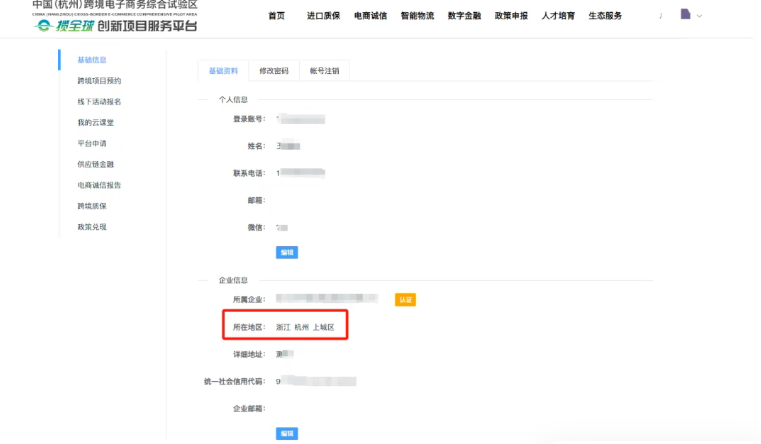Open 生态服务 in top navigation
Image resolution: width=761 pixels, height=444 pixels.
(605, 16)
